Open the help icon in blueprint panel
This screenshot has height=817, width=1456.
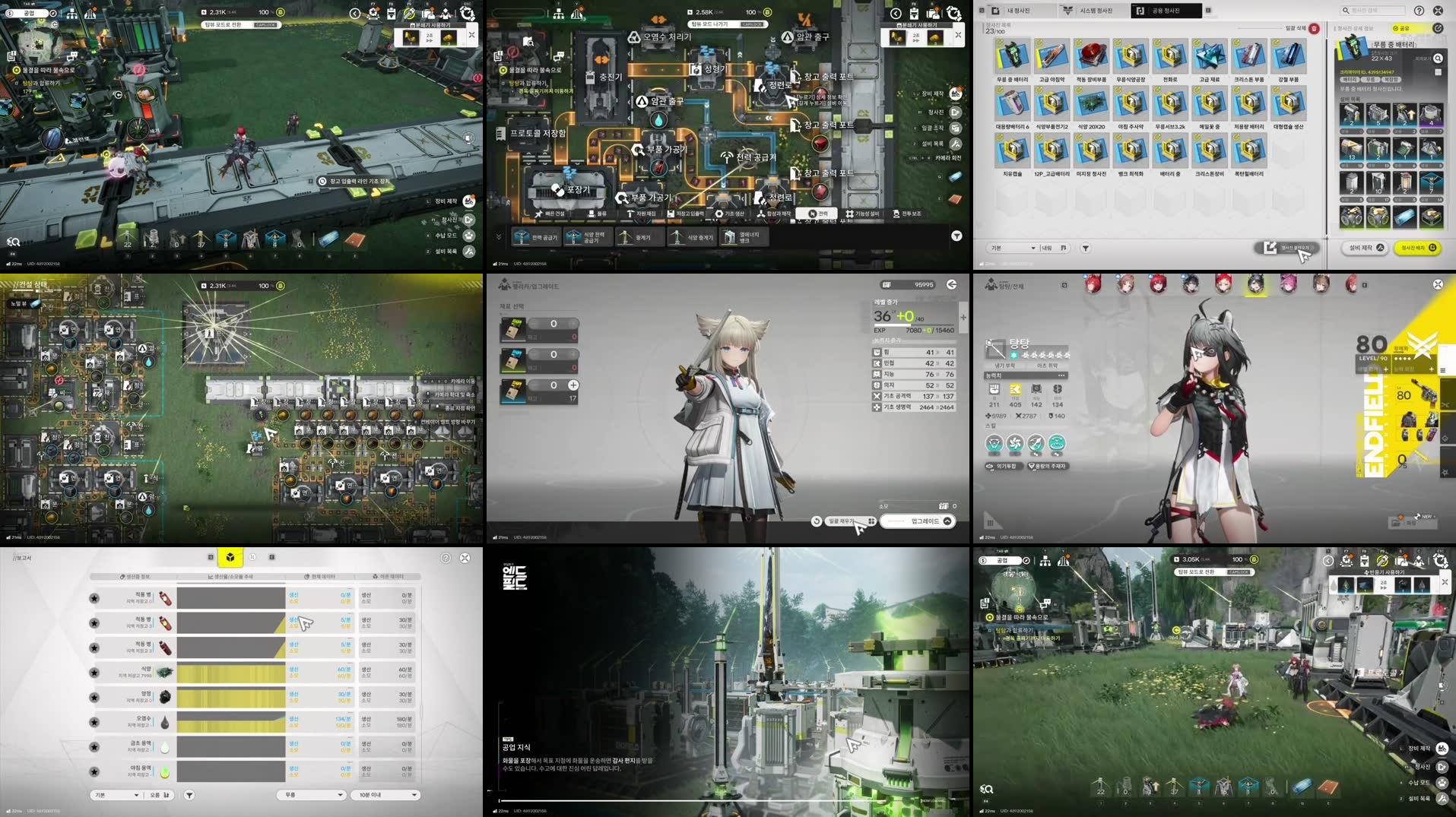tap(1419, 11)
